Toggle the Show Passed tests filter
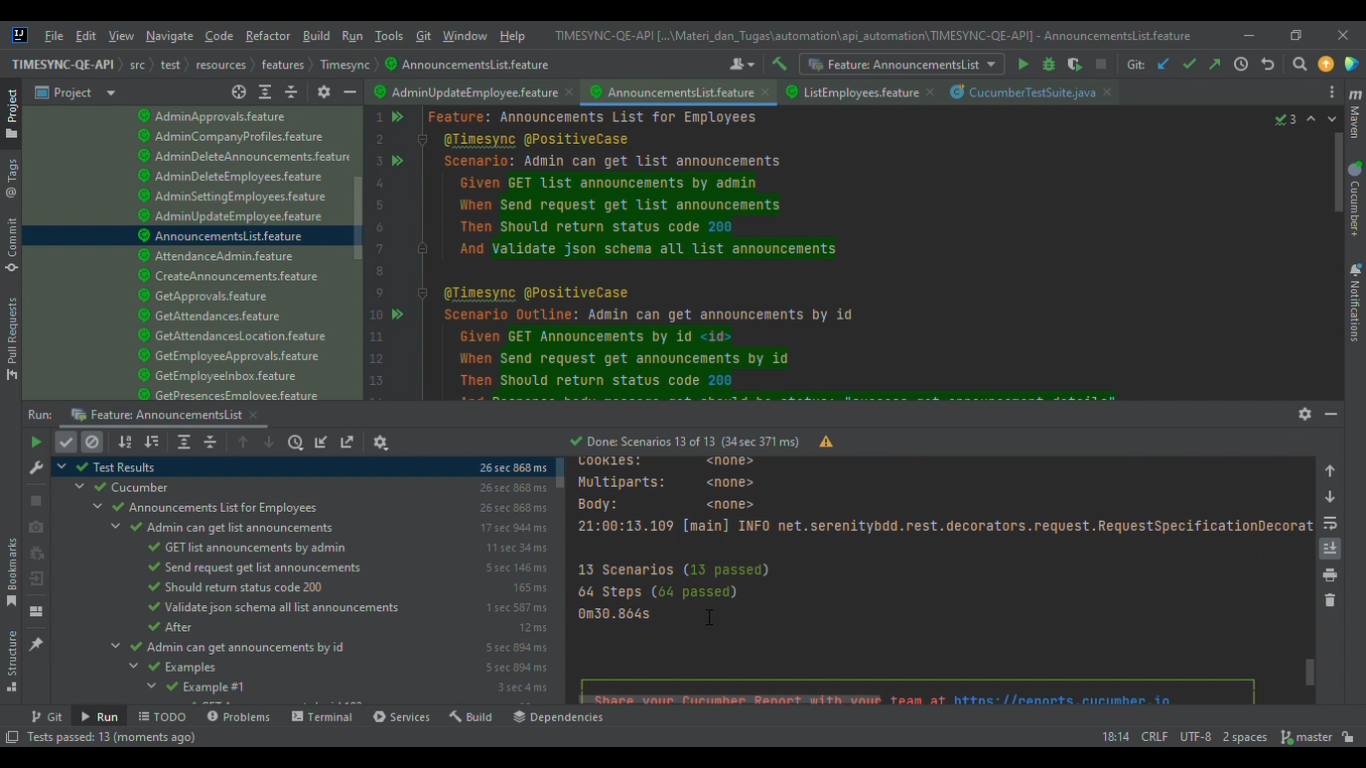The image size is (1366, 768). (x=66, y=441)
